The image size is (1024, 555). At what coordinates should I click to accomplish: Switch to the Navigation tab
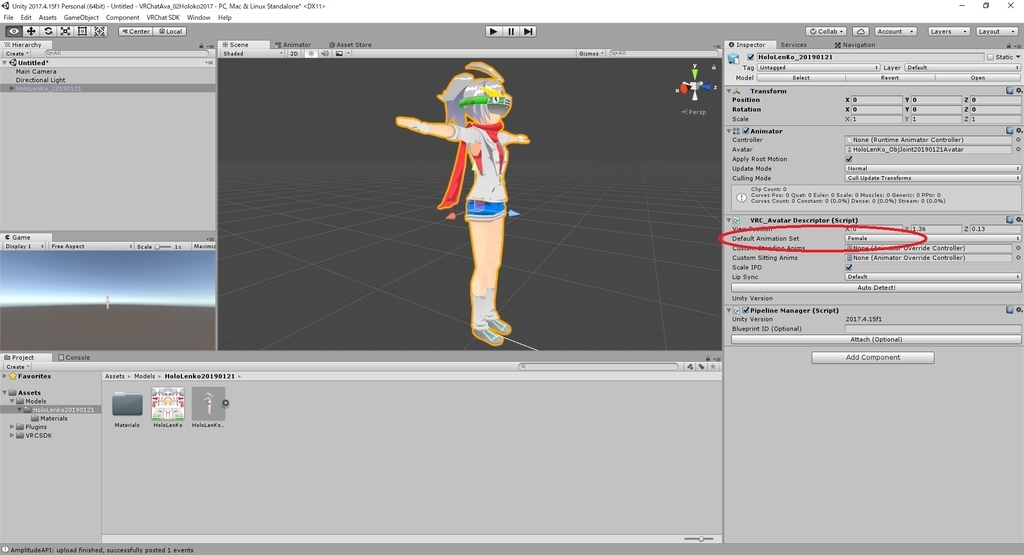click(x=855, y=45)
